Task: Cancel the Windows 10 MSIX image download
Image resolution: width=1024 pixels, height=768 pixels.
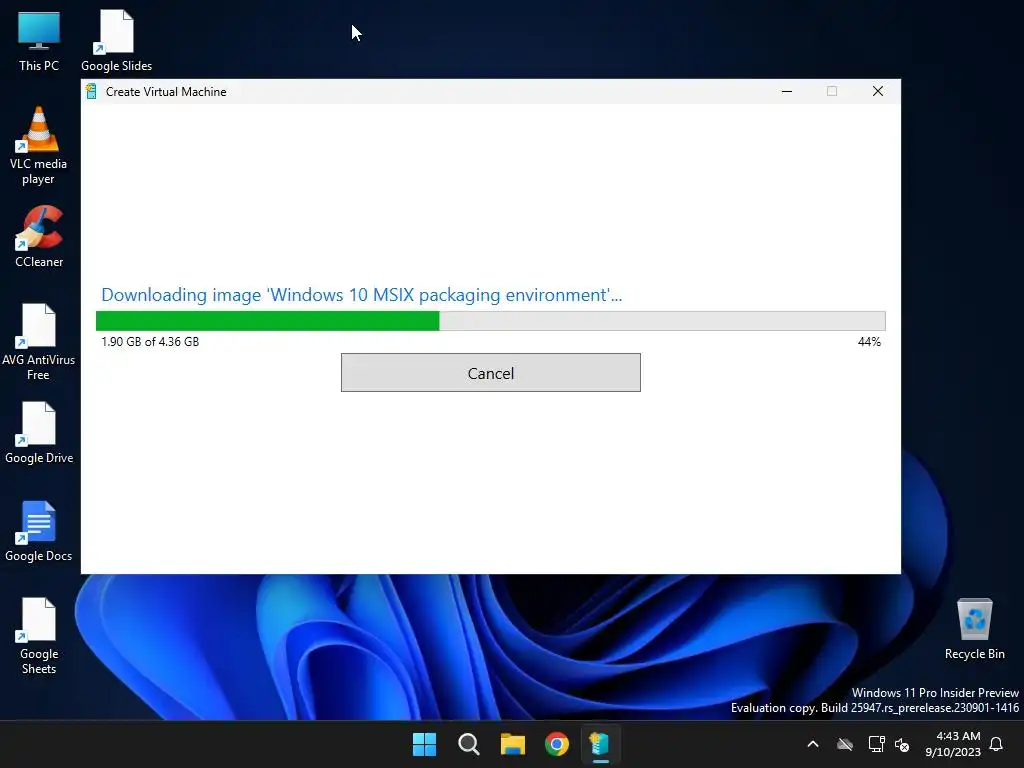Action: (490, 373)
